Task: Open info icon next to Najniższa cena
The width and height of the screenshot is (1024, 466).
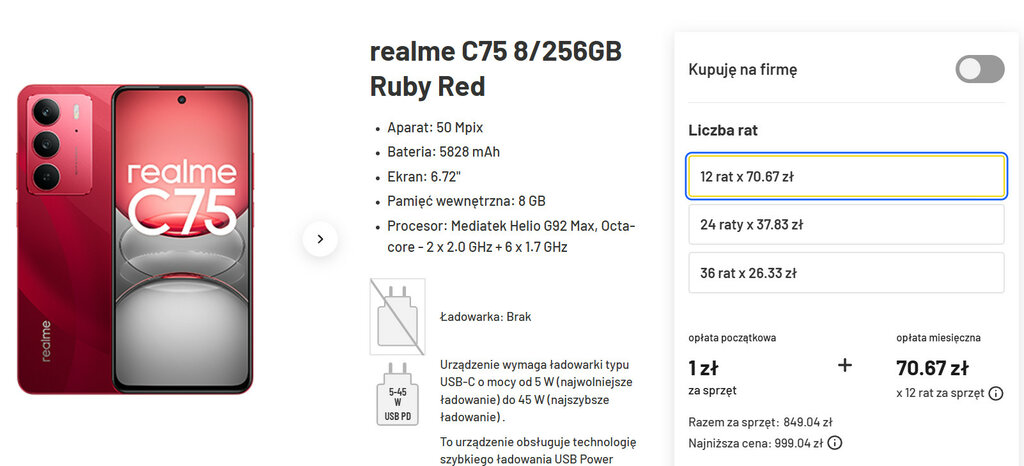Action: coord(835,443)
